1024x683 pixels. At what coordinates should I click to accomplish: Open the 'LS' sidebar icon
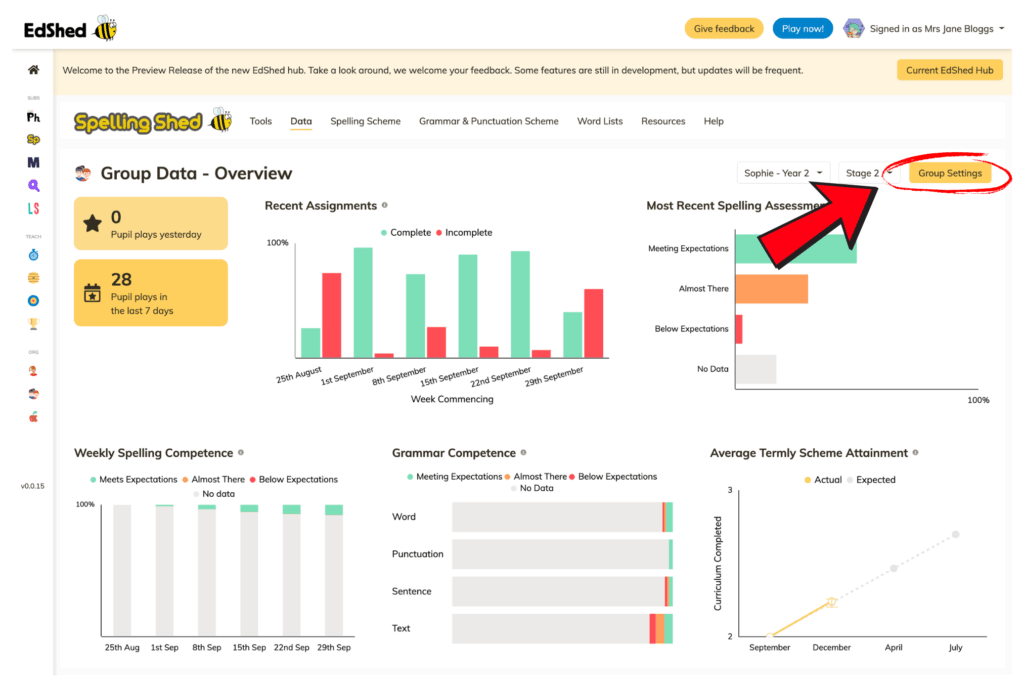point(33,208)
